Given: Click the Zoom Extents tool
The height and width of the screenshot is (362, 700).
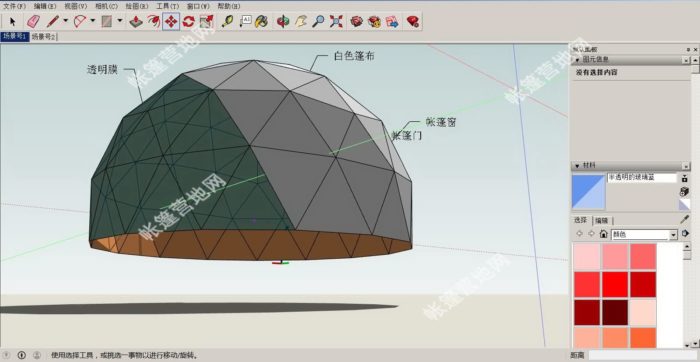Looking at the screenshot, I should pos(336,21).
